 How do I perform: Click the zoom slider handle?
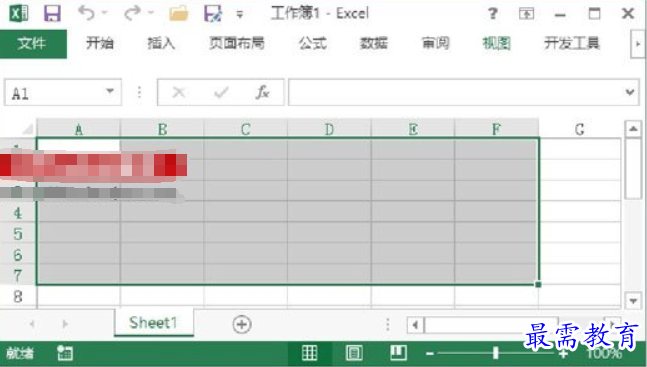(x=496, y=353)
